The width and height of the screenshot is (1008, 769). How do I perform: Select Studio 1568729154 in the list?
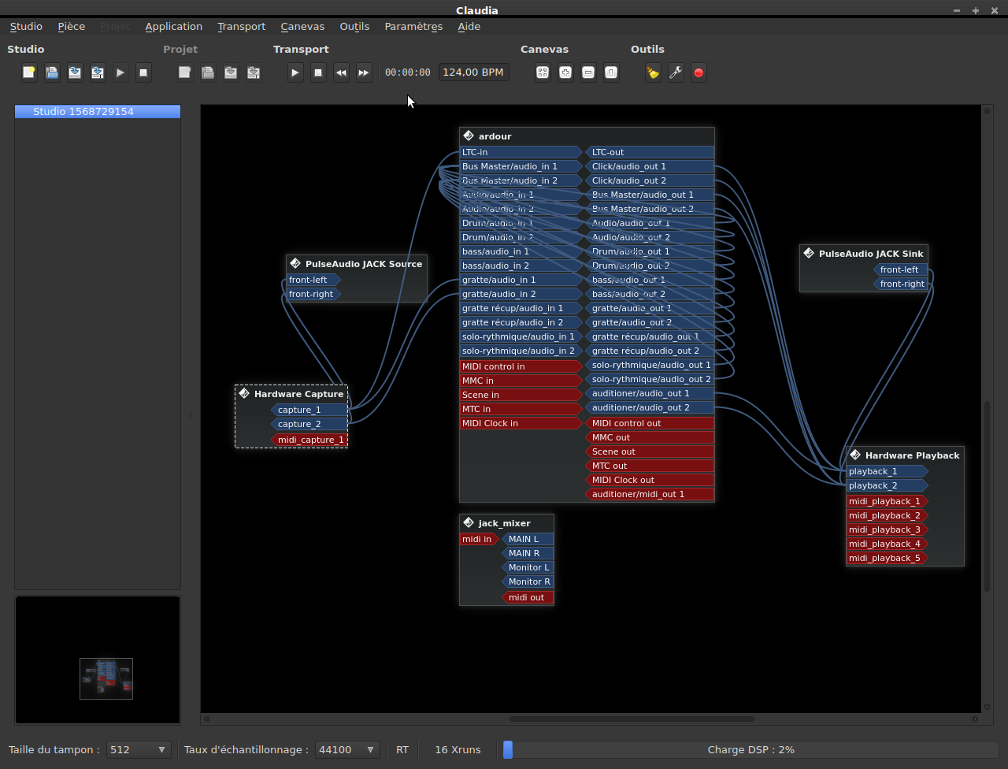coord(97,112)
